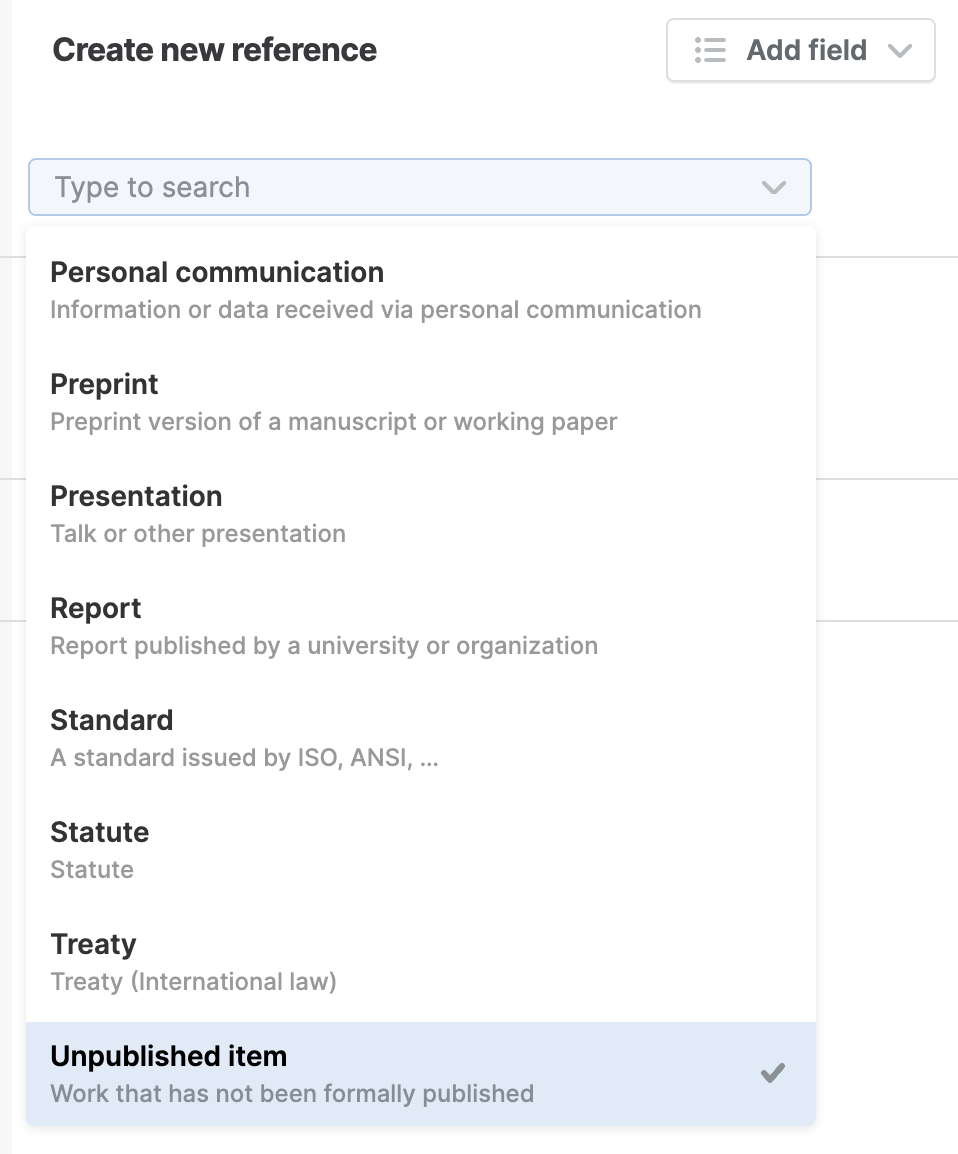Click 'Preprint version of a manuscript' description

click(x=334, y=422)
